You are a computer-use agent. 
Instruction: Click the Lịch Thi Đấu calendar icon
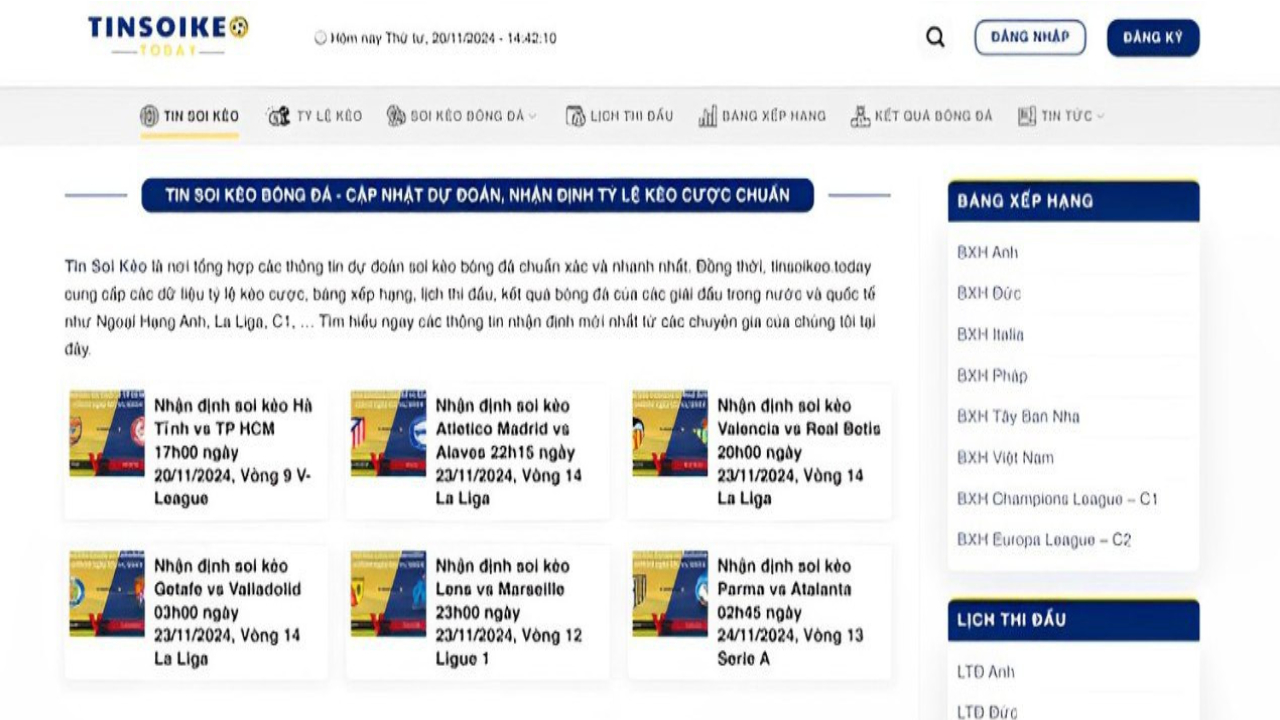575,116
